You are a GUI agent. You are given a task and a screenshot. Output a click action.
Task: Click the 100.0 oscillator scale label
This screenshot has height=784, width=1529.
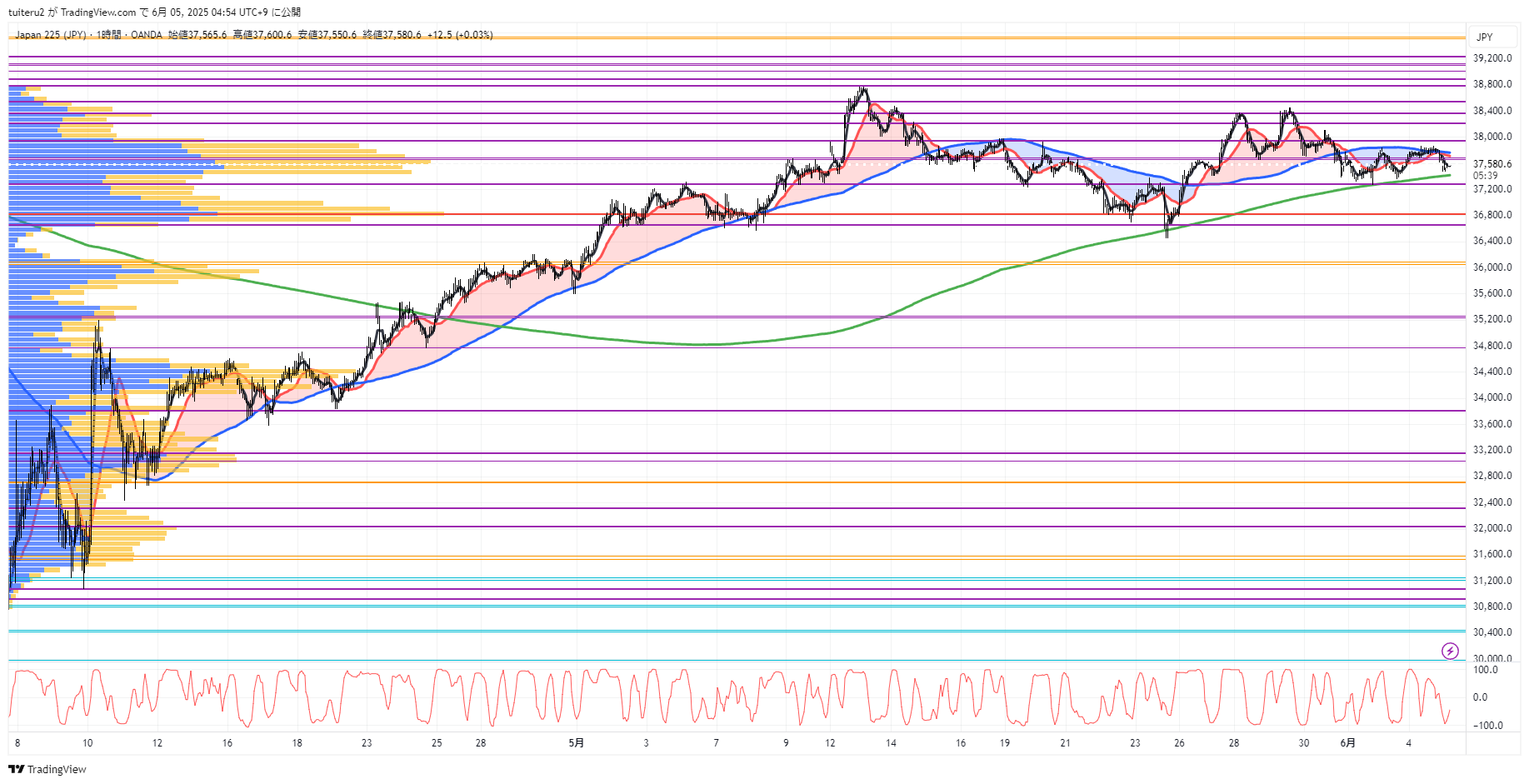pos(1486,670)
